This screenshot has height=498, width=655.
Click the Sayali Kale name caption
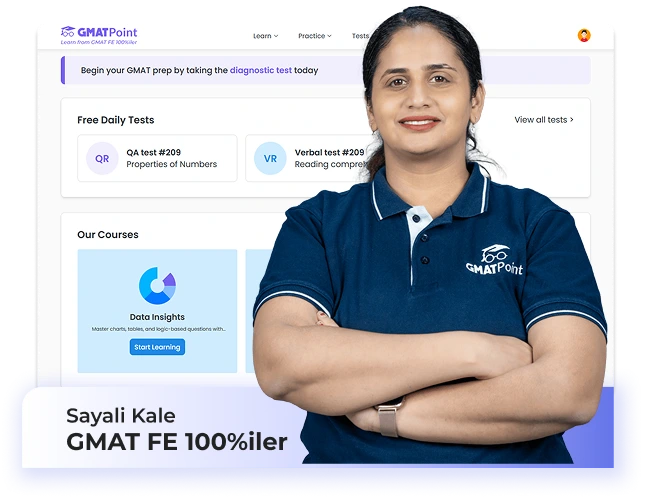(x=121, y=416)
